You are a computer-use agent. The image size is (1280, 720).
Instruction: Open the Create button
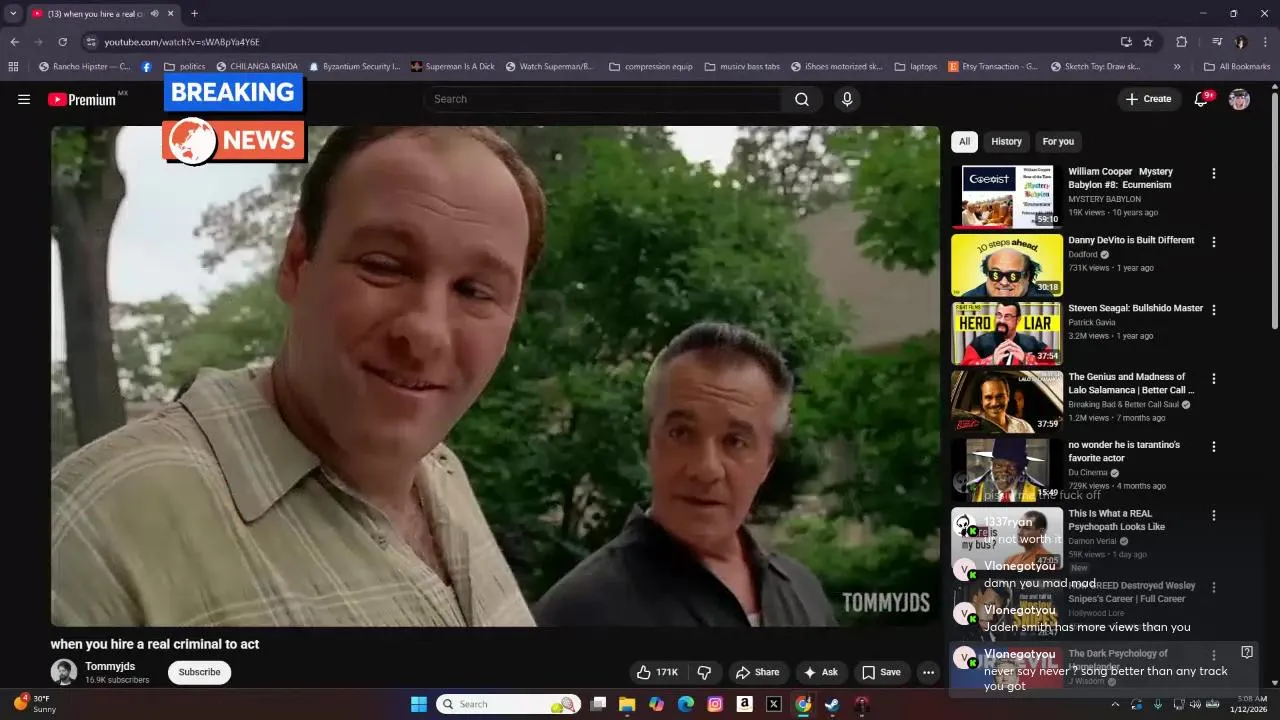(1148, 99)
